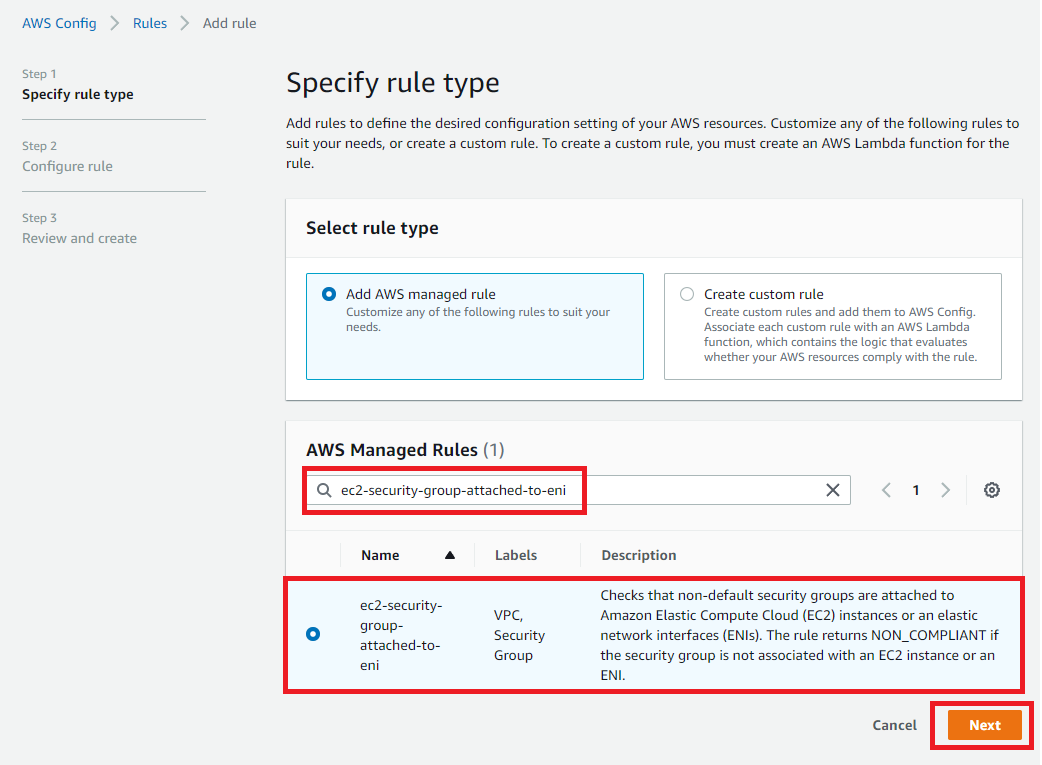The height and width of the screenshot is (765, 1042).
Task: Go to previous page of managed rules
Action: [x=886, y=490]
